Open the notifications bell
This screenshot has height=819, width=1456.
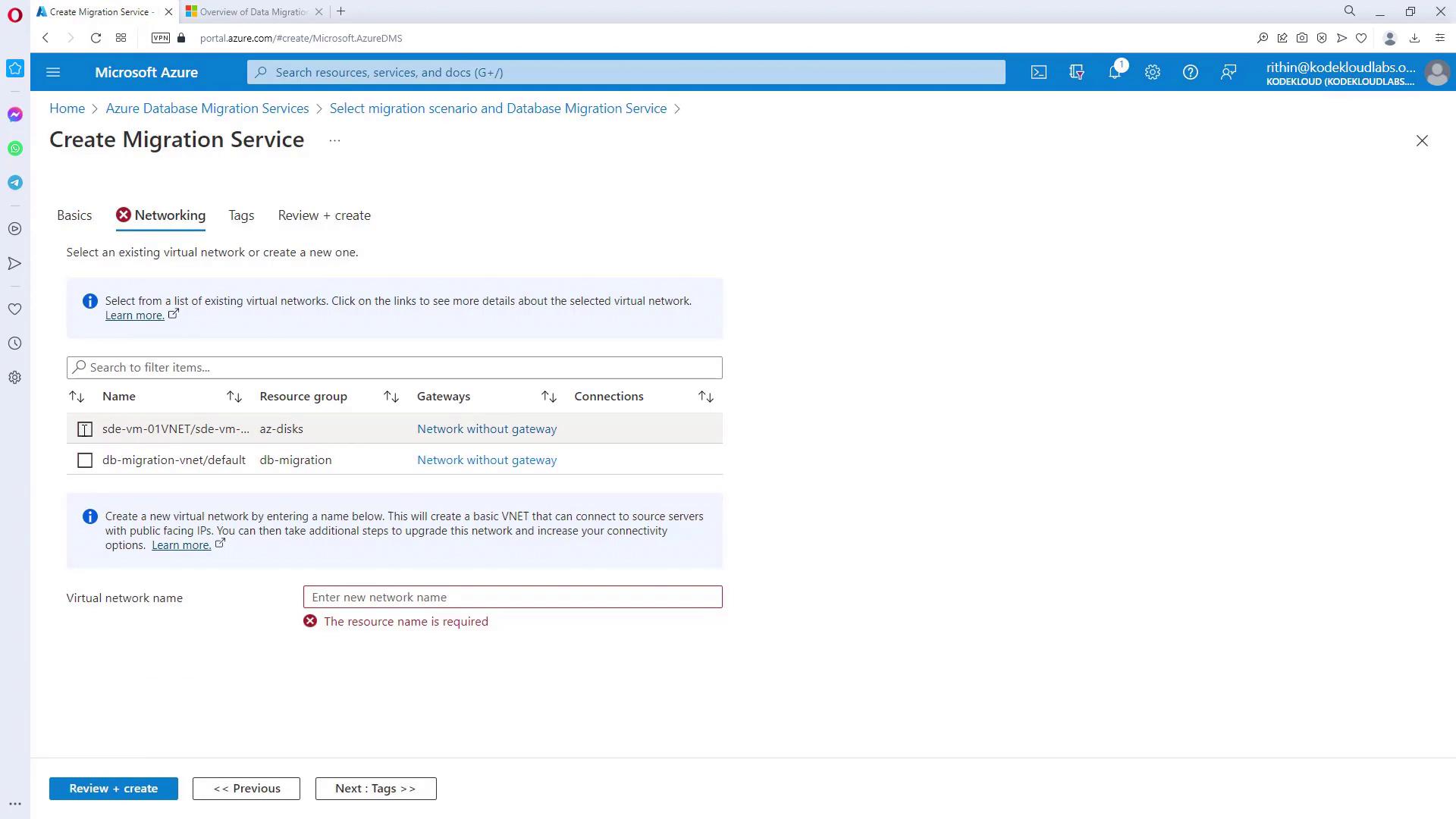click(x=1114, y=72)
